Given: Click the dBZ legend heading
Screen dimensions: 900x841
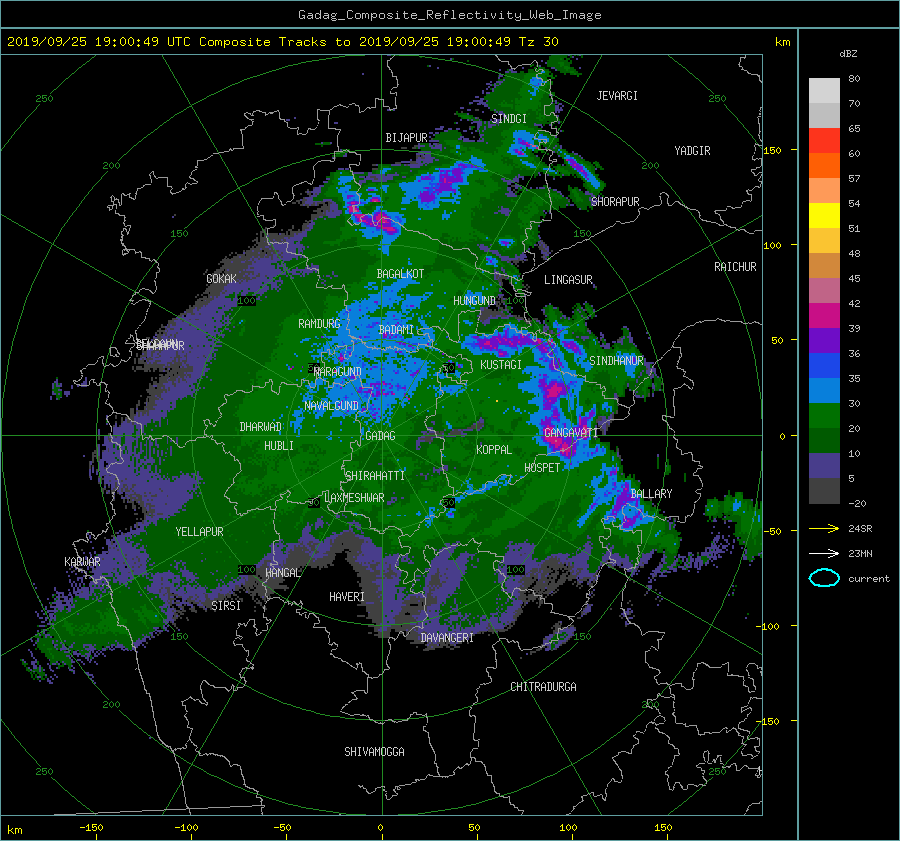Looking at the screenshot, I should (848, 54).
